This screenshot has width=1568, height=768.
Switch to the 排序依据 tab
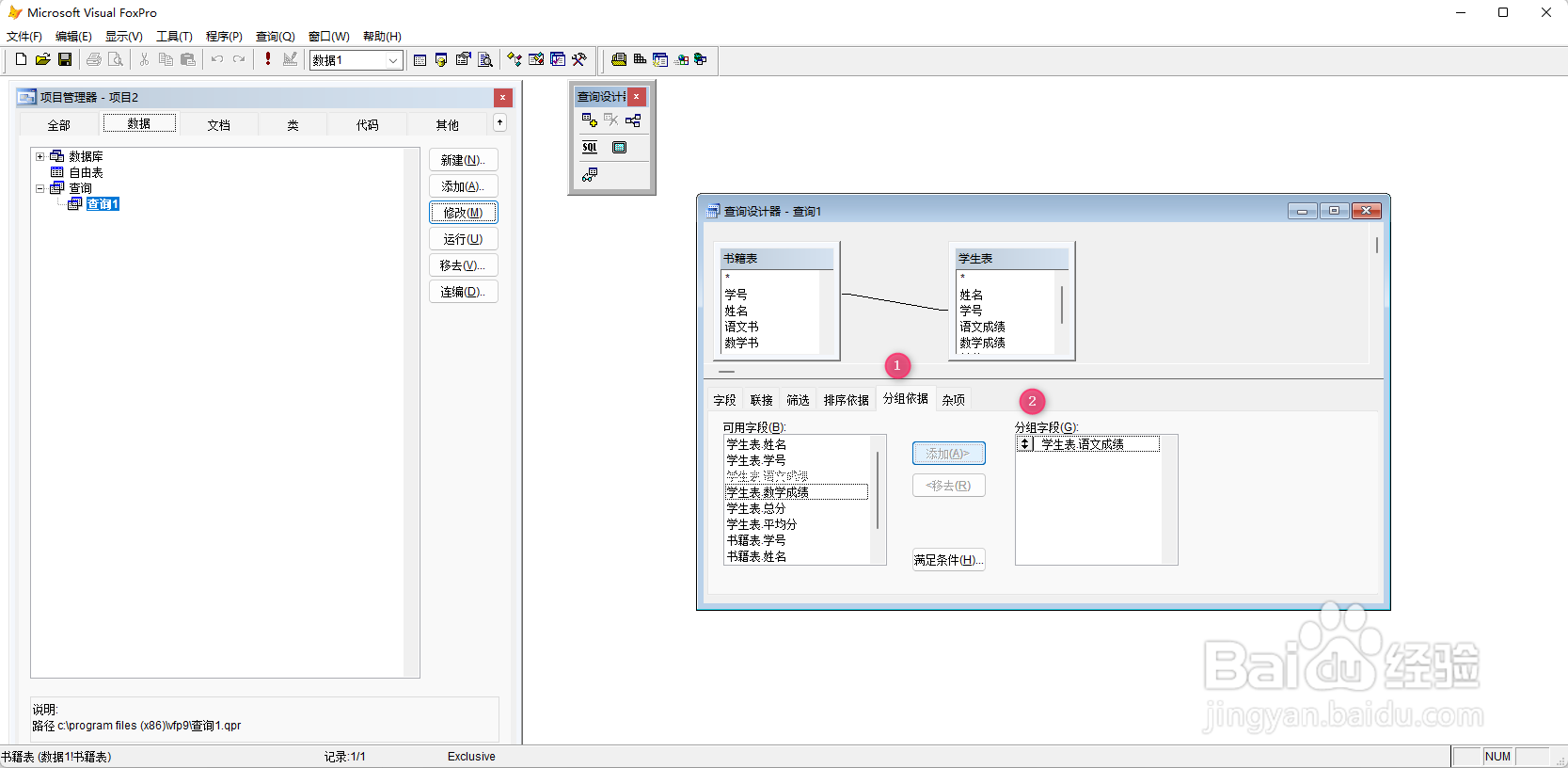pos(847,400)
